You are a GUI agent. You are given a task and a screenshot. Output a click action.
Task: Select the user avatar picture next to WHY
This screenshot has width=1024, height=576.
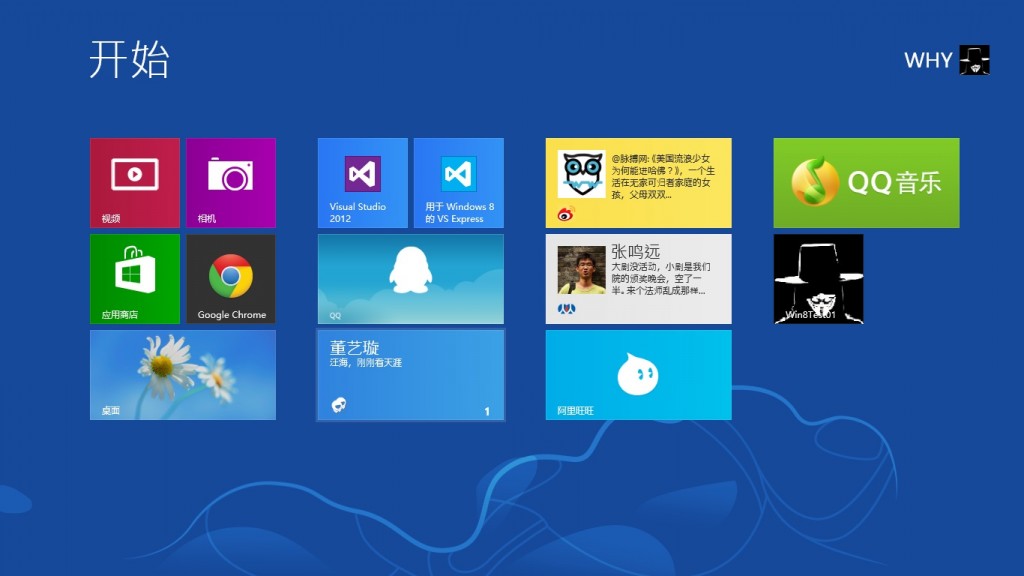click(x=975, y=60)
